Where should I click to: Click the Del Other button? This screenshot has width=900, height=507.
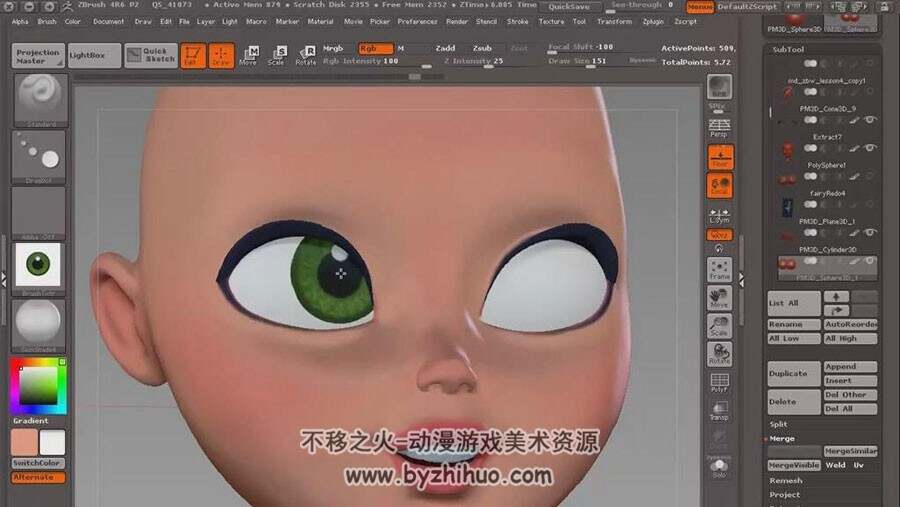click(x=850, y=395)
